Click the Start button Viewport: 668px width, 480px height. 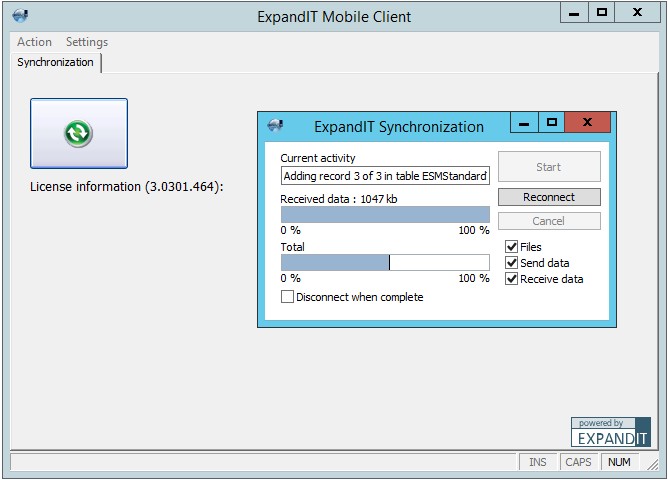click(549, 167)
